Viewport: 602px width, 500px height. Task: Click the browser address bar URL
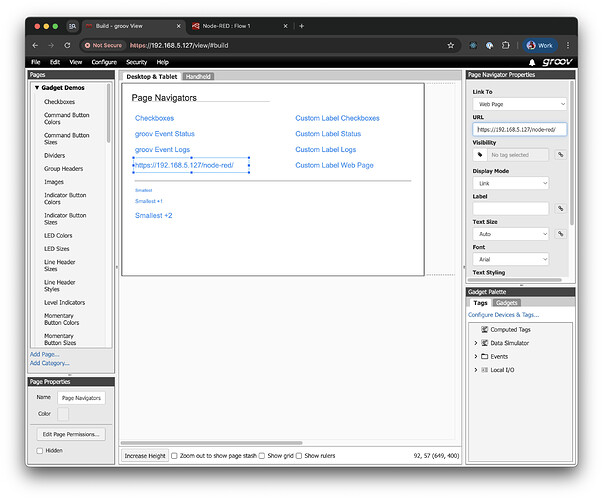pyautogui.click(x=179, y=45)
